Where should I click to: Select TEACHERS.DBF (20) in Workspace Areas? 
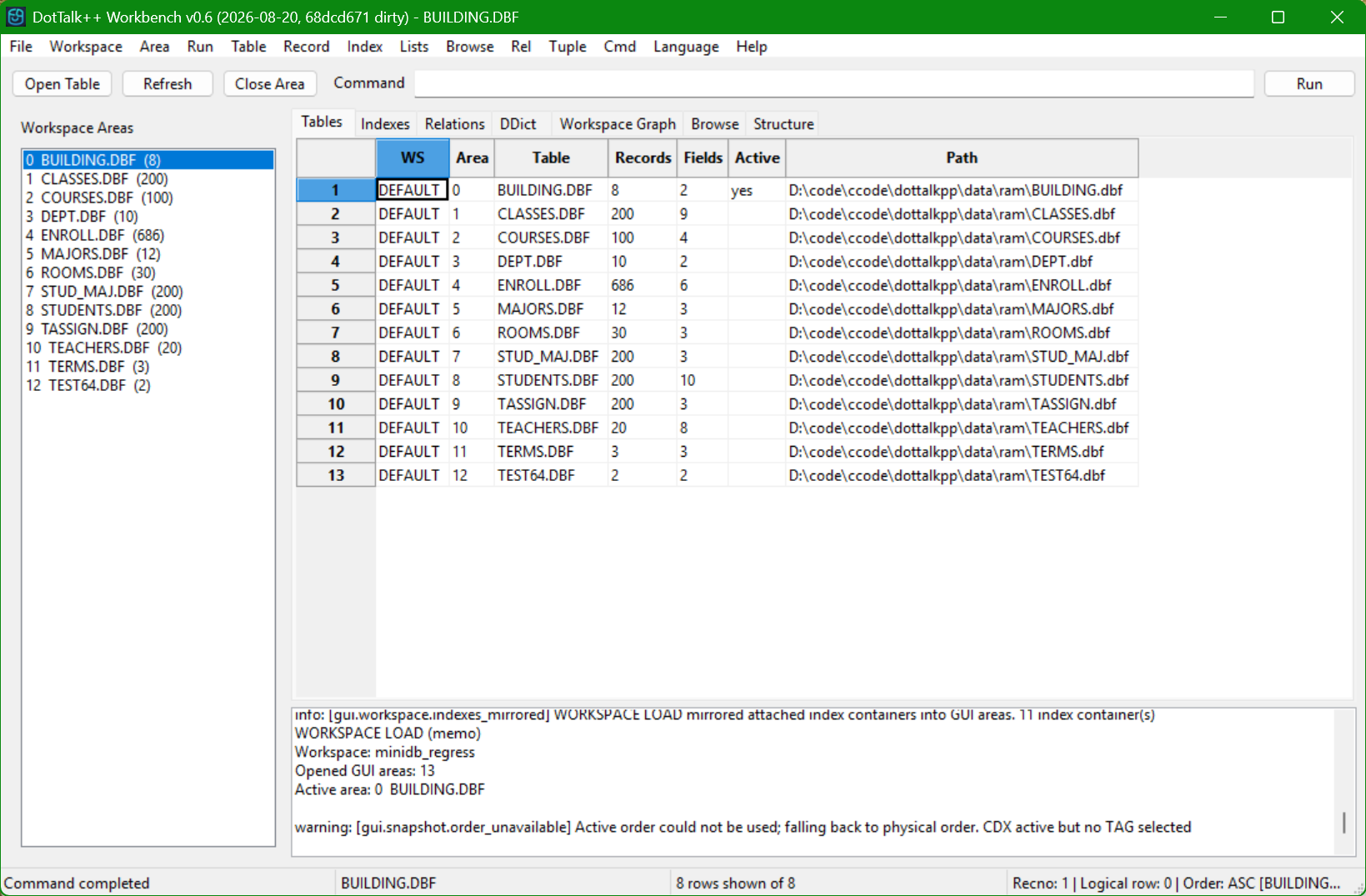(x=148, y=348)
